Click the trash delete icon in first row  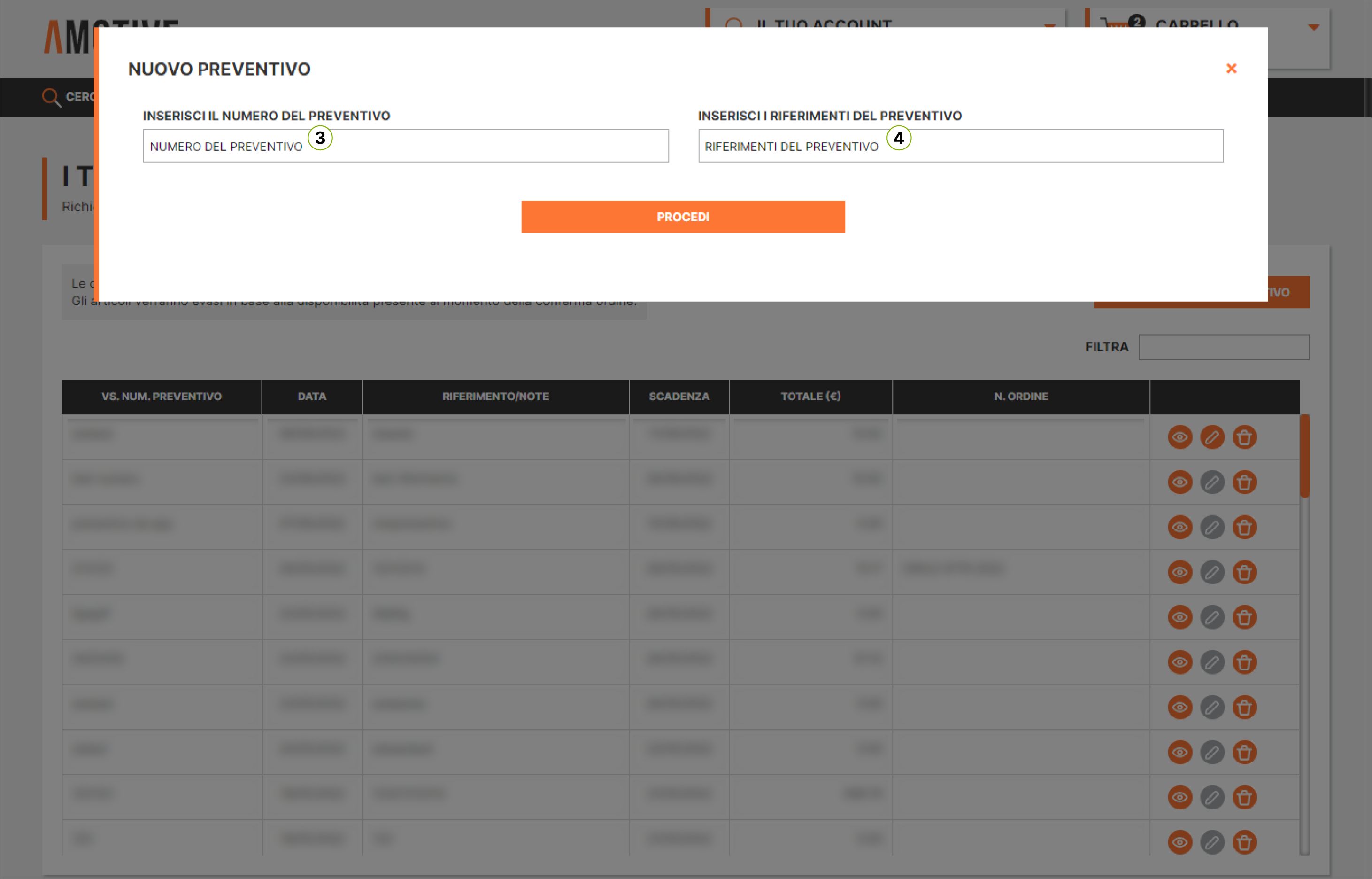(x=1244, y=437)
